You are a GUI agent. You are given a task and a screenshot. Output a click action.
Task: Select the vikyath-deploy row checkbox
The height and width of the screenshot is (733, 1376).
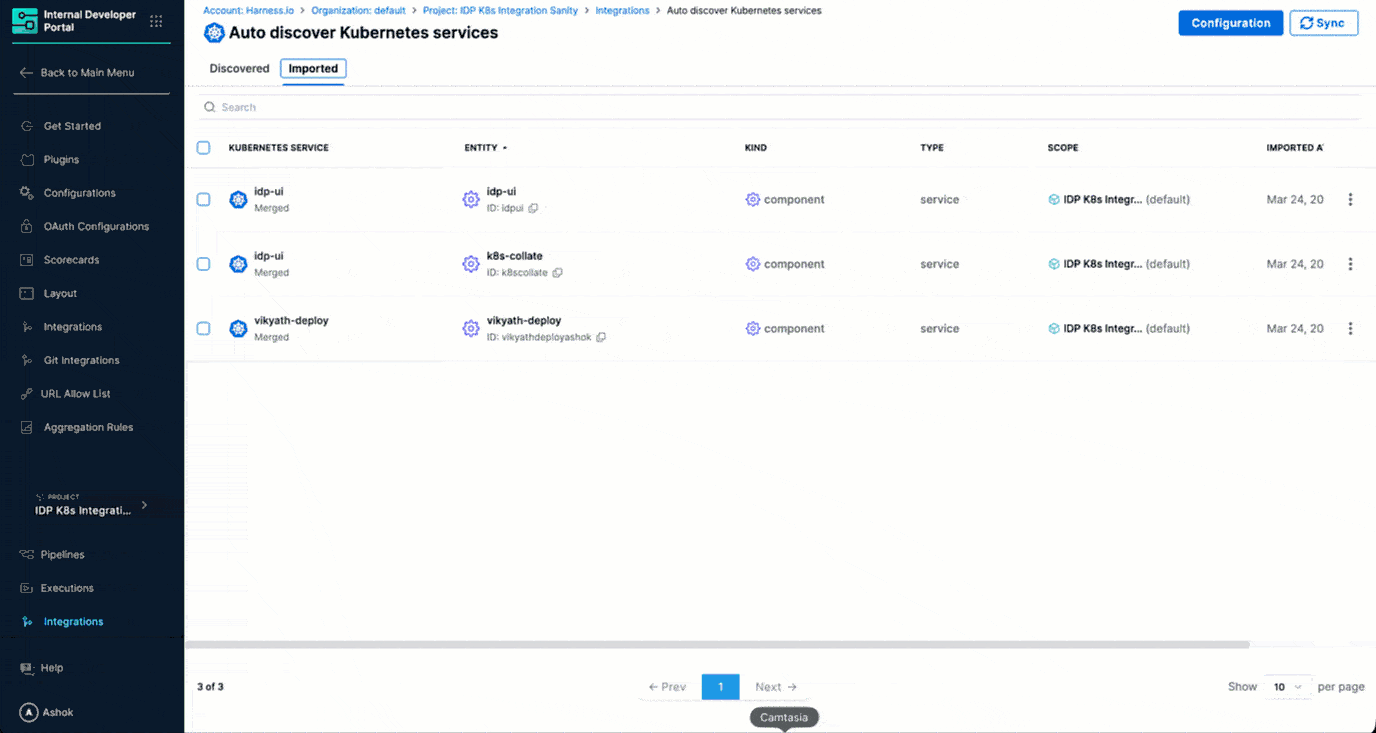[204, 329]
